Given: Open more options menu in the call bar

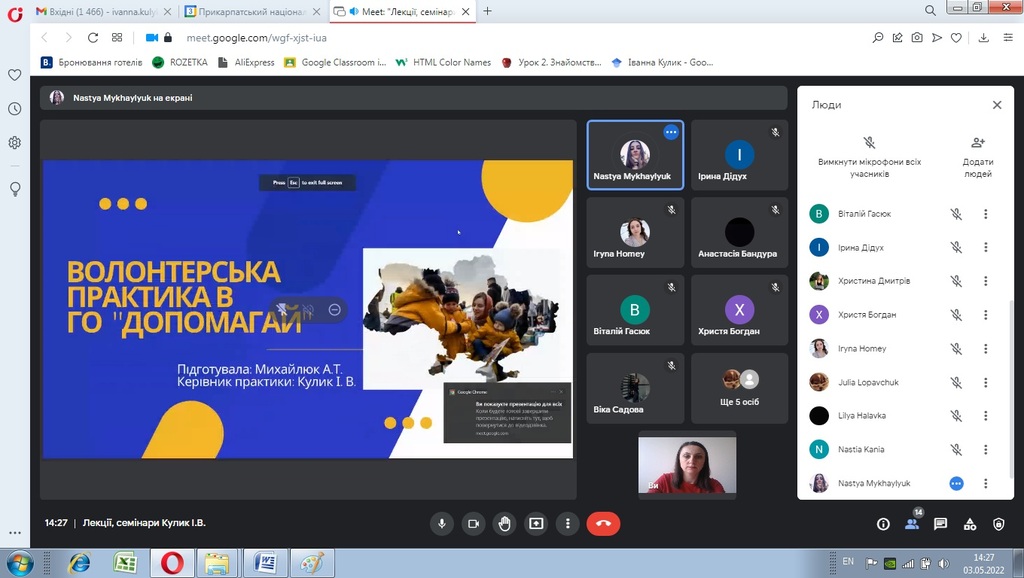Looking at the screenshot, I should tap(568, 523).
